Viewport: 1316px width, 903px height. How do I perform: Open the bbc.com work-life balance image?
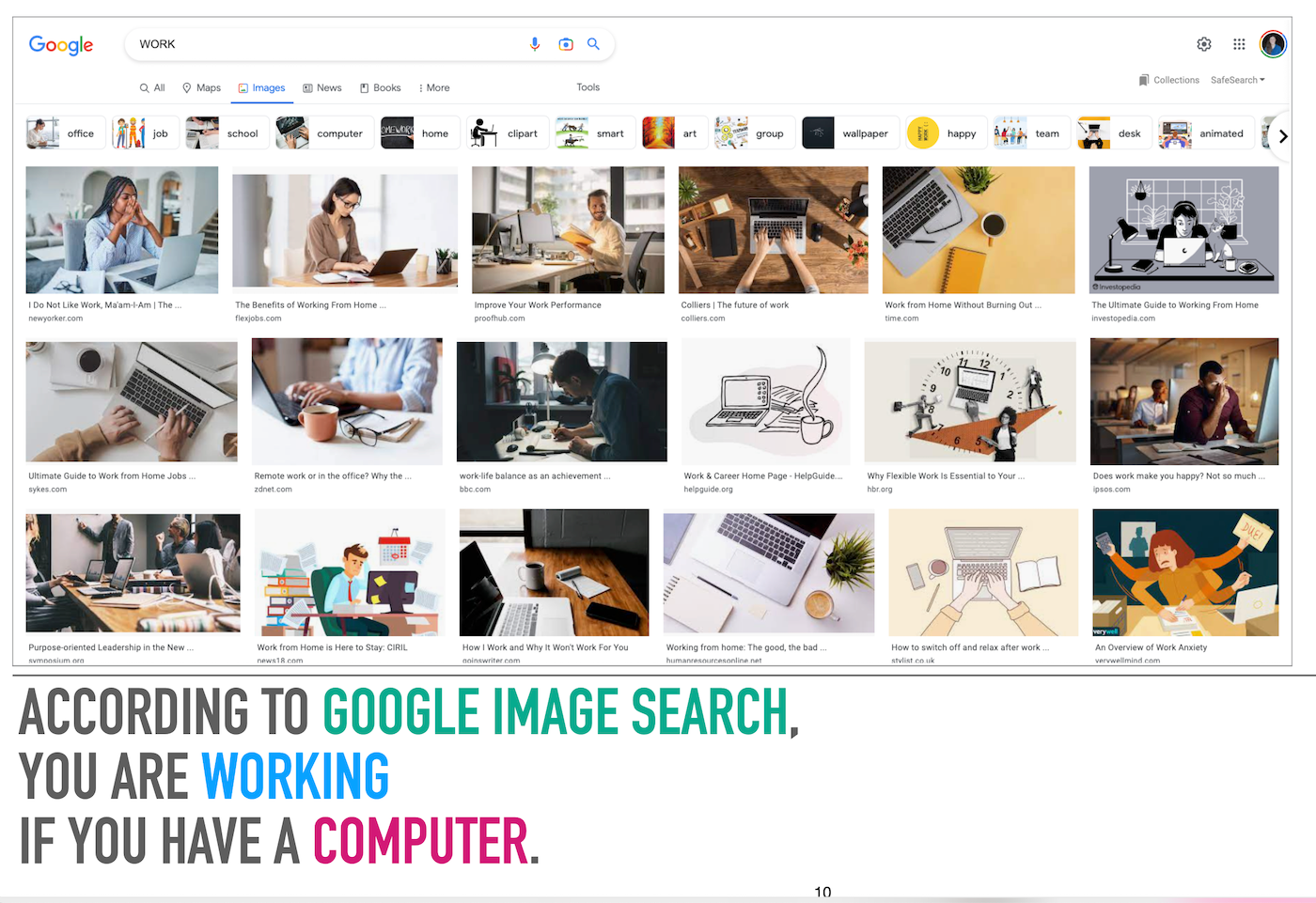pos(561,402)
